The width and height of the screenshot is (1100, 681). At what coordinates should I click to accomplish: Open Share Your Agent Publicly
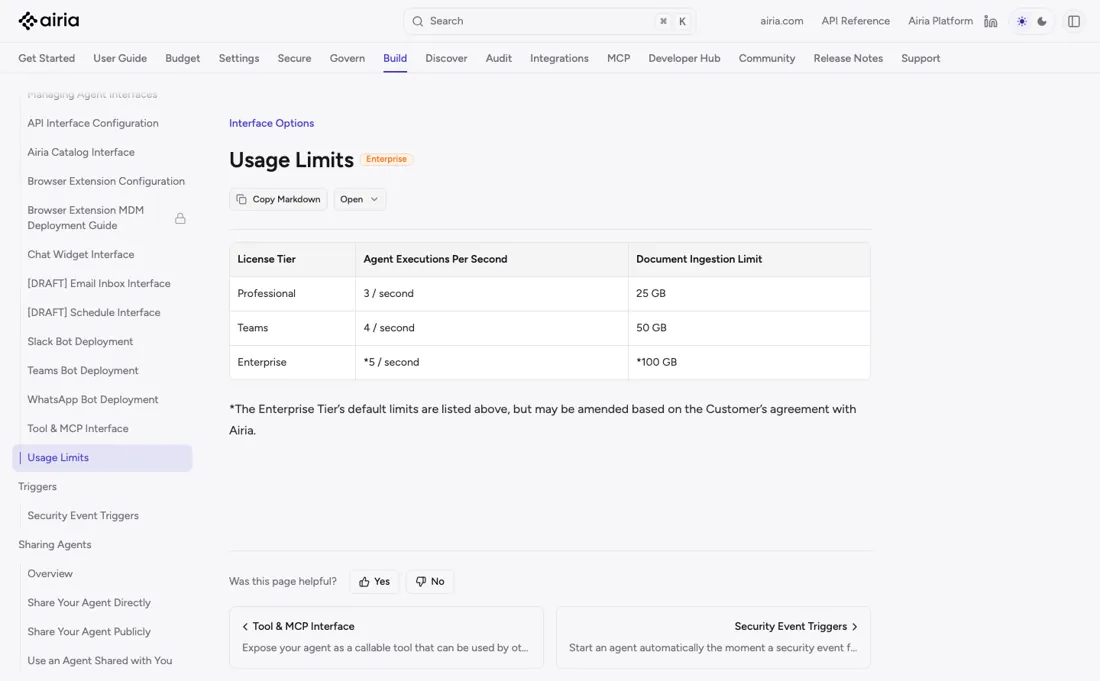click(89, 631)
